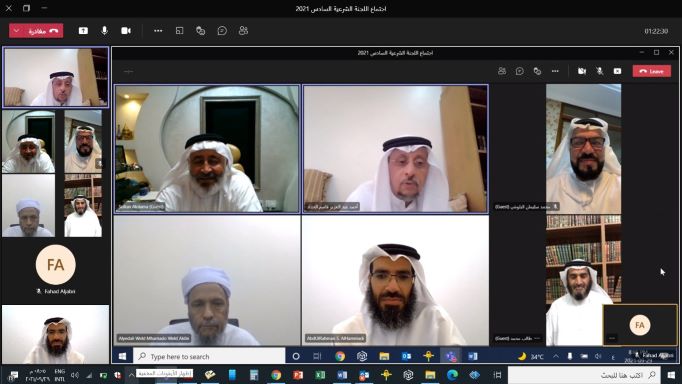Unmute the crossed-out microphone in shared window
The height and width of the screenshot is (384, 682).
[x=600, y=71]
